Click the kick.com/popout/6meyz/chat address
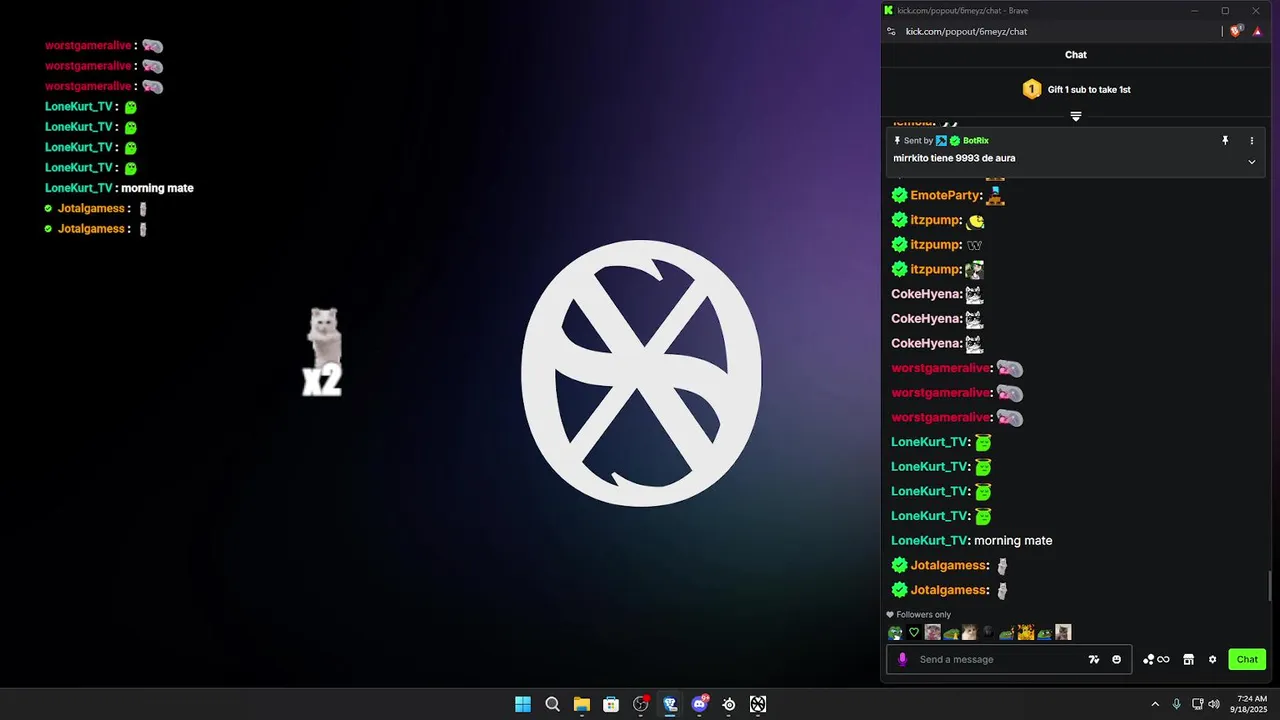Viewport: 1280px width, 720px height. click(x=966, y=32)
